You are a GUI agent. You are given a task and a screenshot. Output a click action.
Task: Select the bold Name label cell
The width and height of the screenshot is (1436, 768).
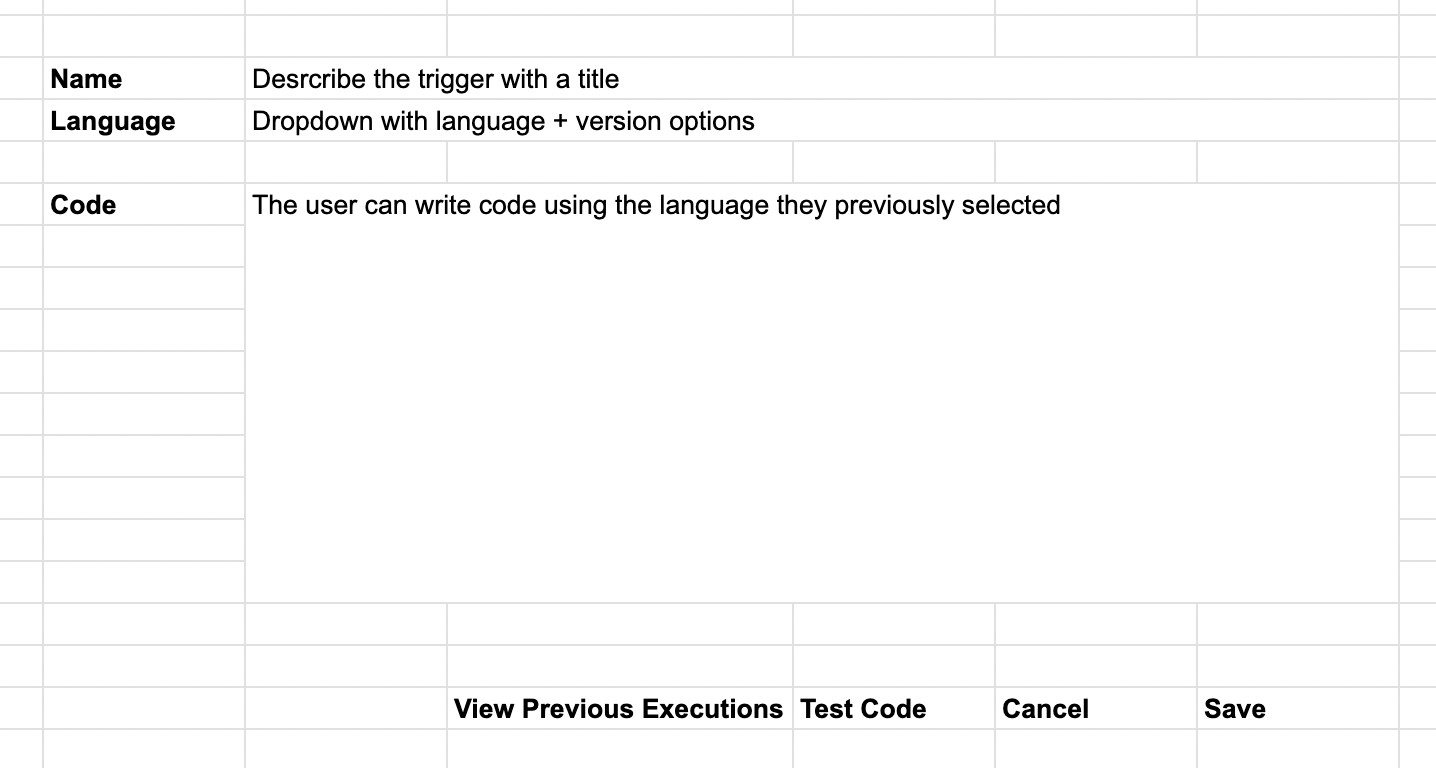click(144, 78)
